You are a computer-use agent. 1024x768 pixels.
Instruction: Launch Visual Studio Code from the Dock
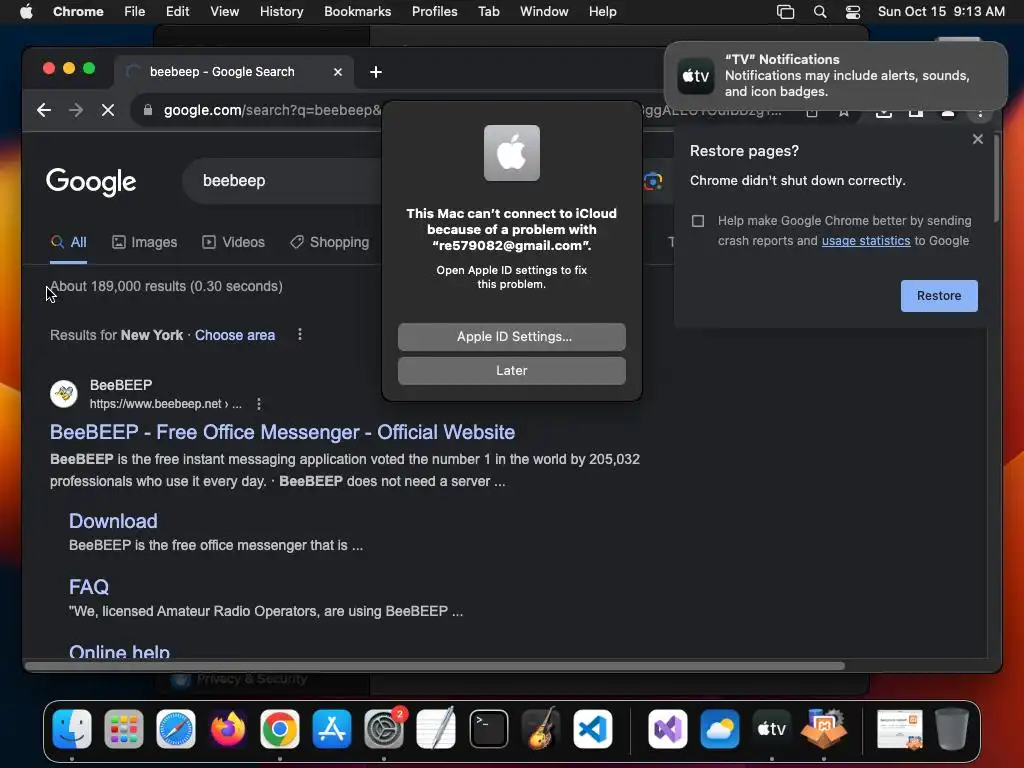click(592, 729)
